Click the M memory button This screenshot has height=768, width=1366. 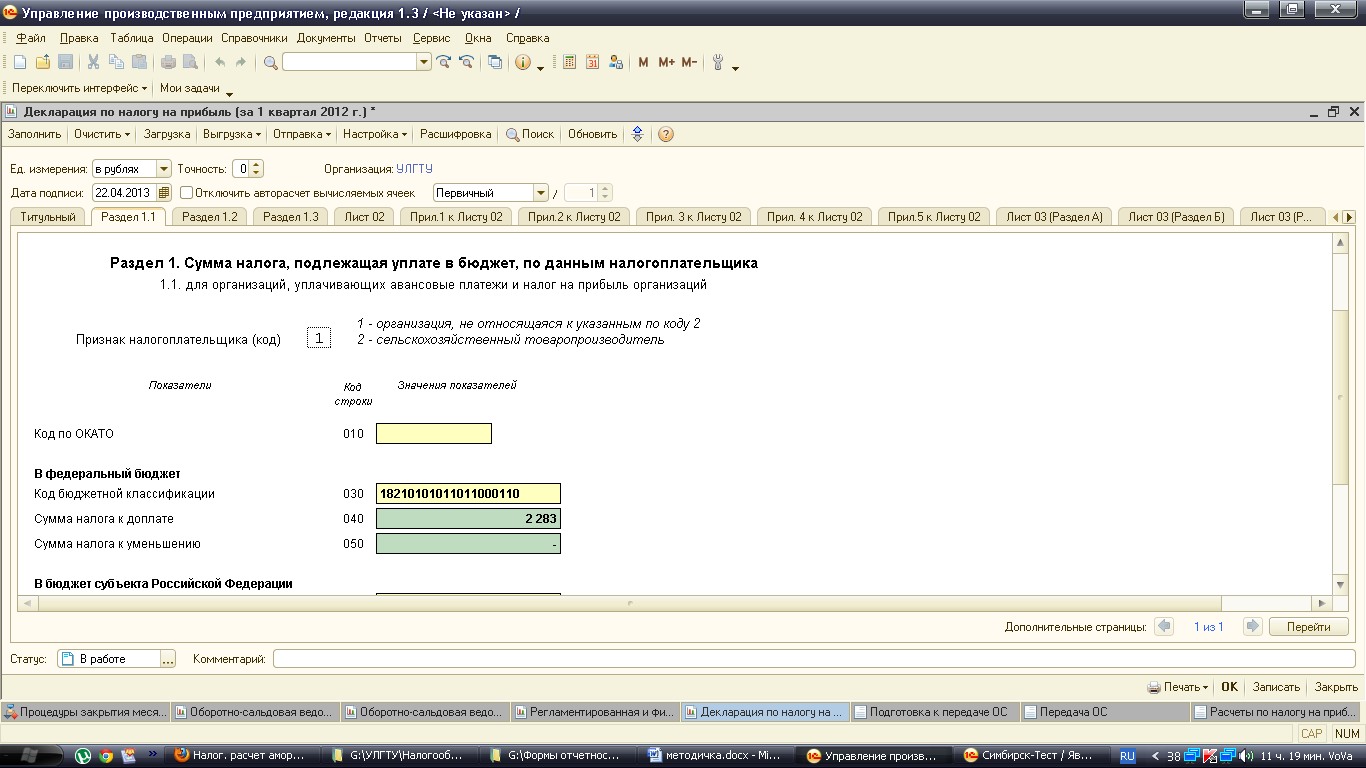tap(643, 62)
